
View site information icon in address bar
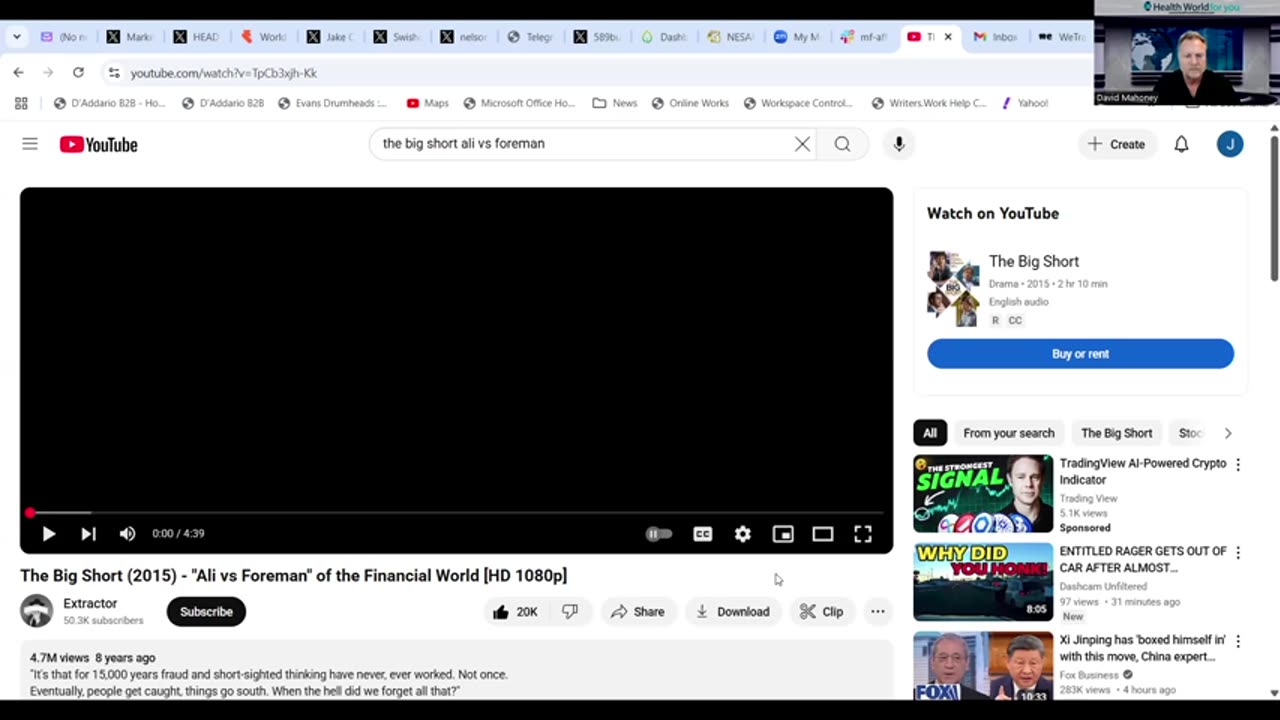point(114,73)
